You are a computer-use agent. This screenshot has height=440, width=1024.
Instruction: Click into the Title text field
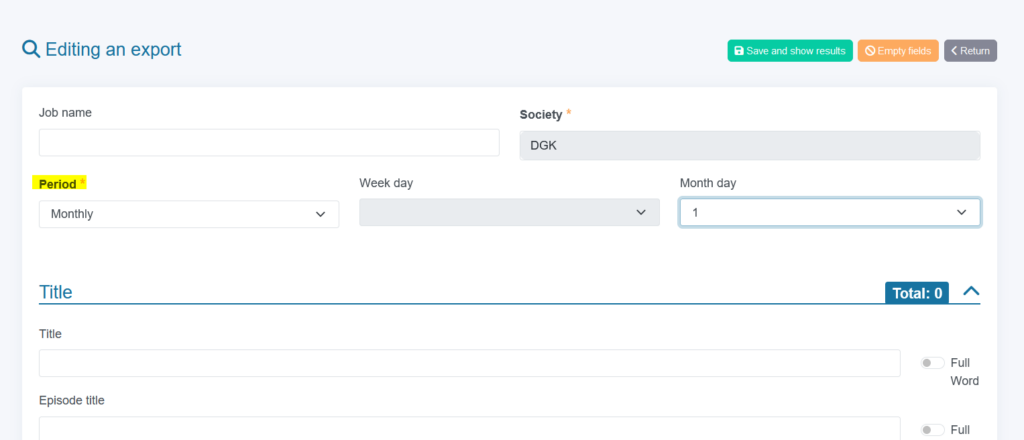(x=470, y=363)
